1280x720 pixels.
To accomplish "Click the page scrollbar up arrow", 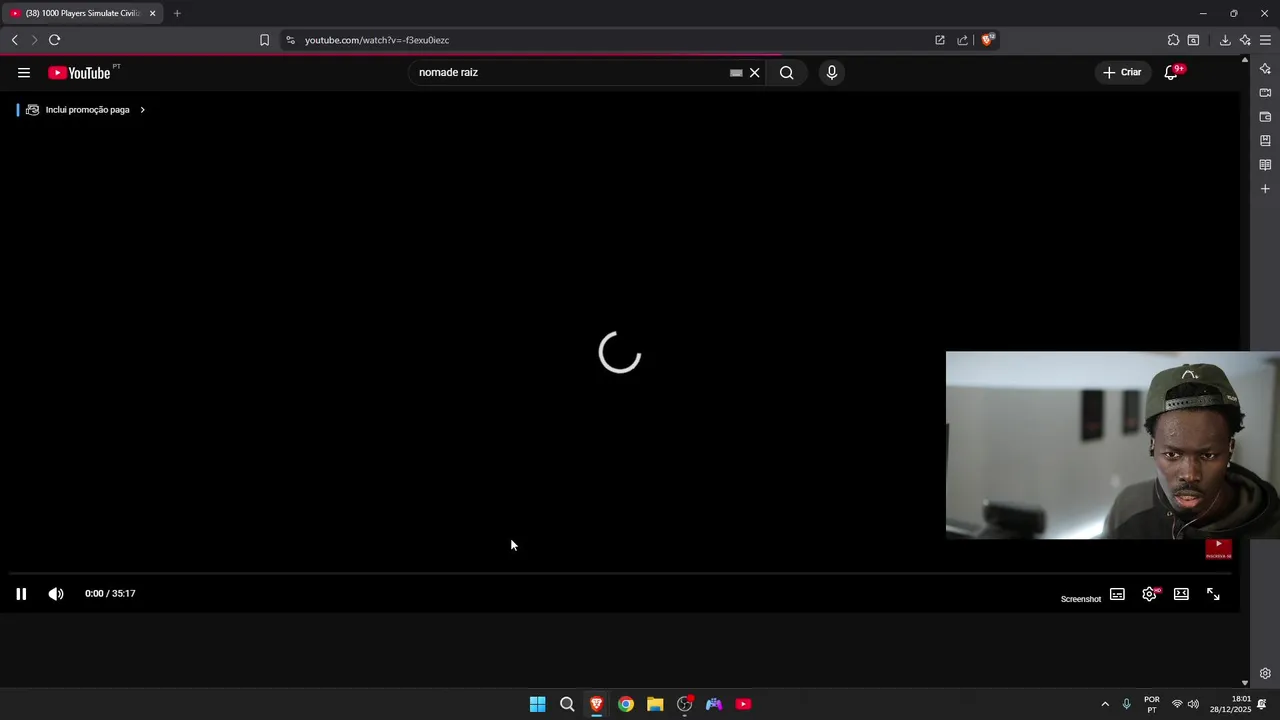I will point(1245,60).
